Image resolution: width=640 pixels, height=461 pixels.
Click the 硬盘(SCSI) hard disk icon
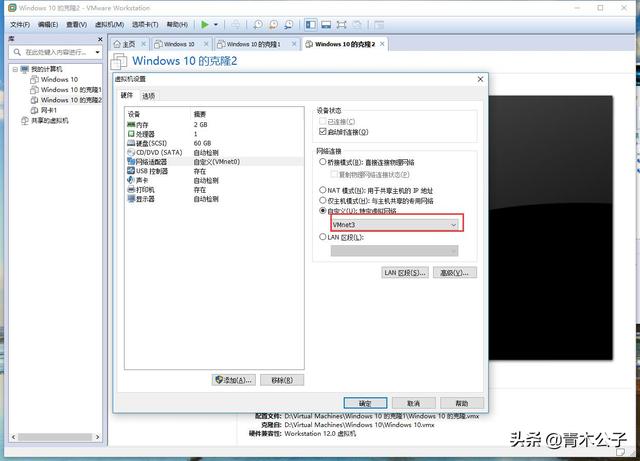point(131,143)
